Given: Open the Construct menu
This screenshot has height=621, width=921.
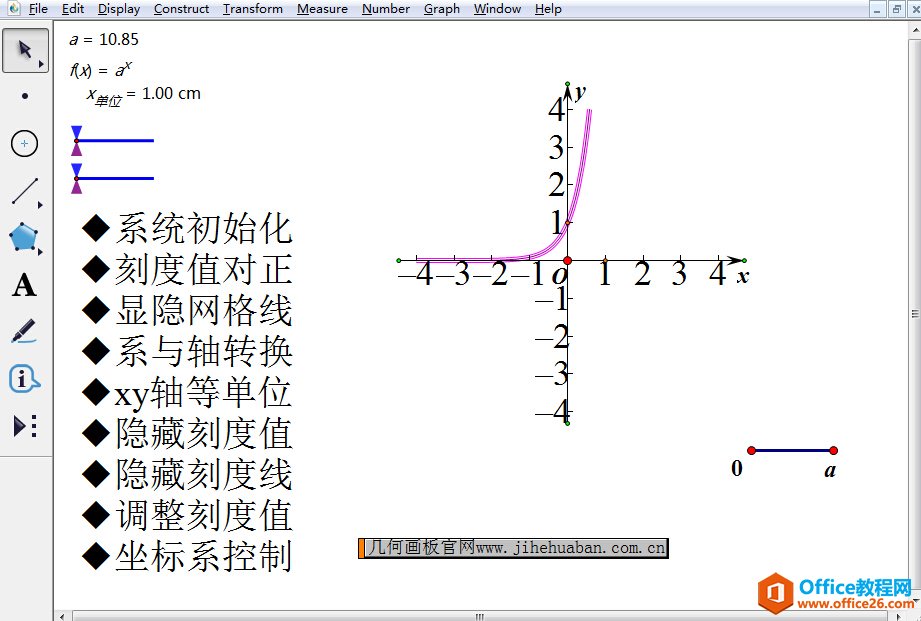Looking at the screenshot, I should [181, 9].
